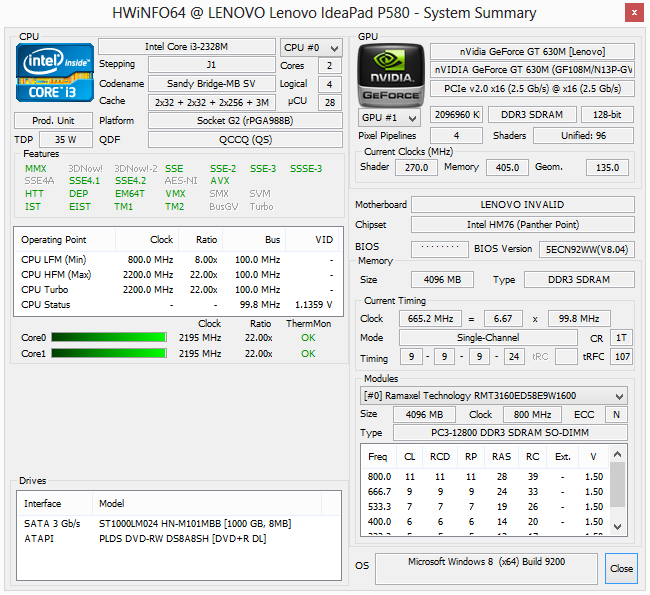The height and width of the screenshot is (595, 650).
Task: Click the SPD timings scrollbar down arrow
Action: [617, 527]
